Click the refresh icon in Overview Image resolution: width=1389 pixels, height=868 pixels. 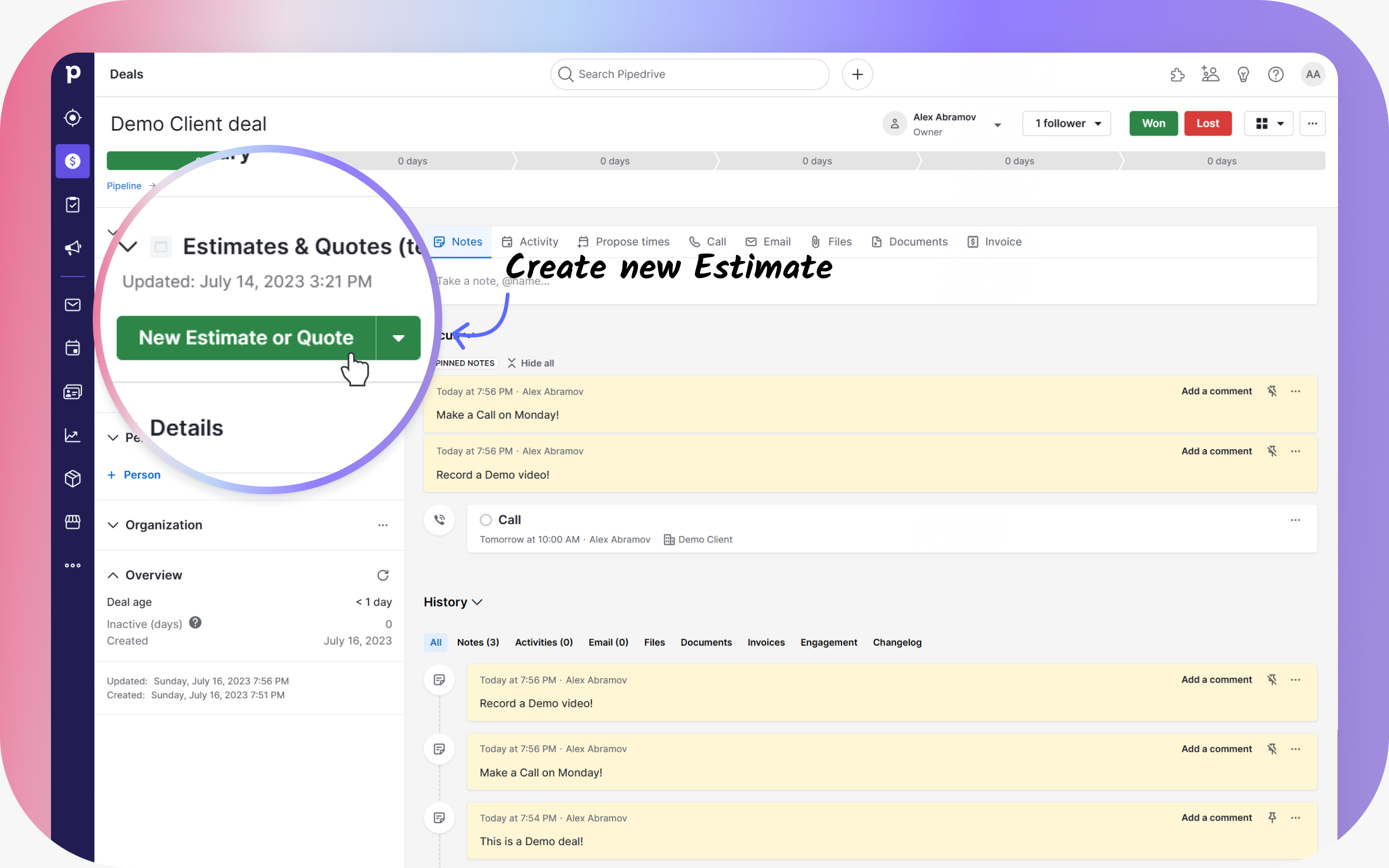pos(383,575)
